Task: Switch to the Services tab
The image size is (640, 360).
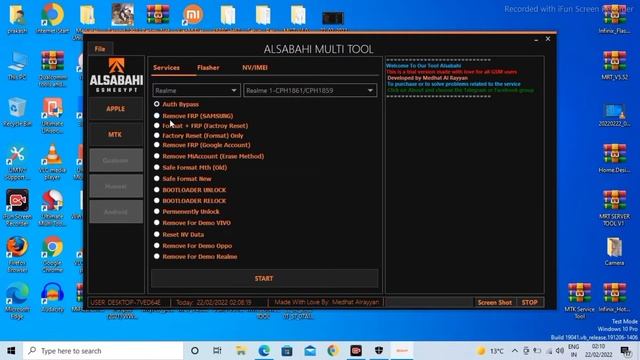Action: click(167, 68)
